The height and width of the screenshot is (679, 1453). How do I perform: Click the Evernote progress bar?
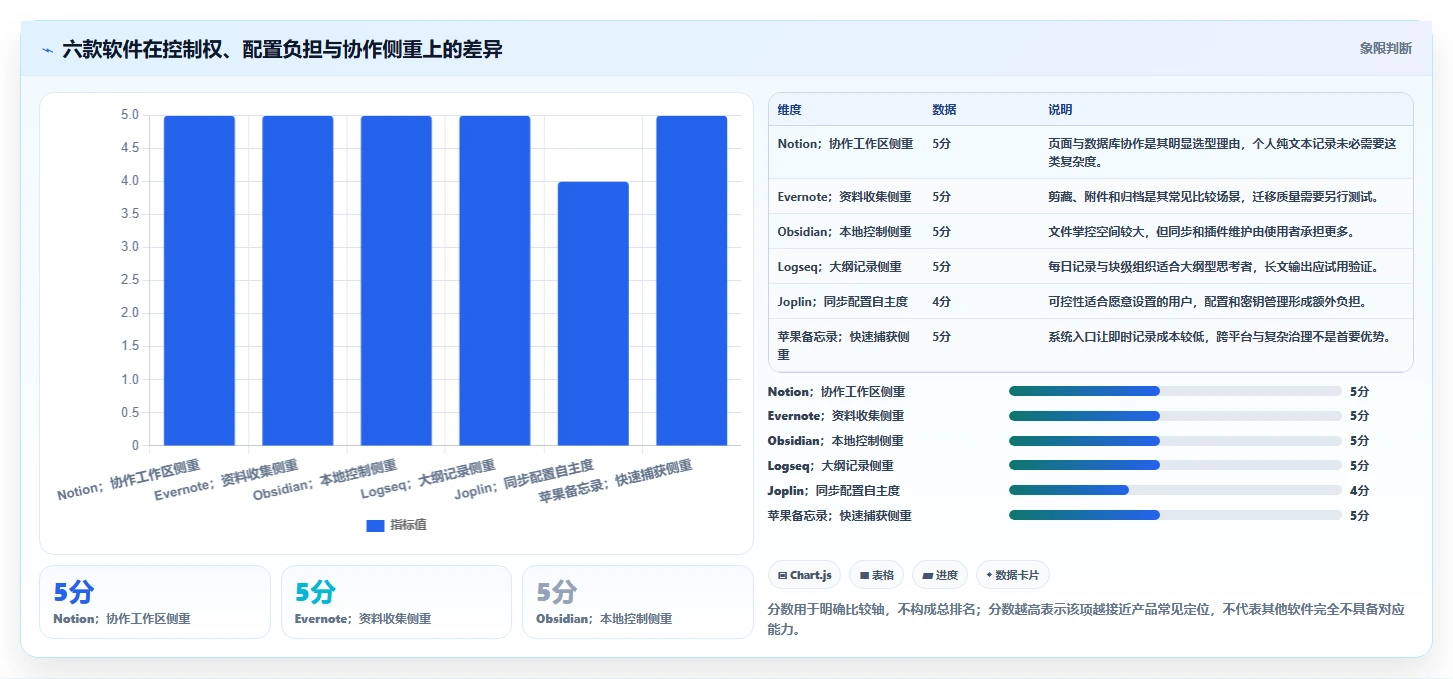[1175, 416]
